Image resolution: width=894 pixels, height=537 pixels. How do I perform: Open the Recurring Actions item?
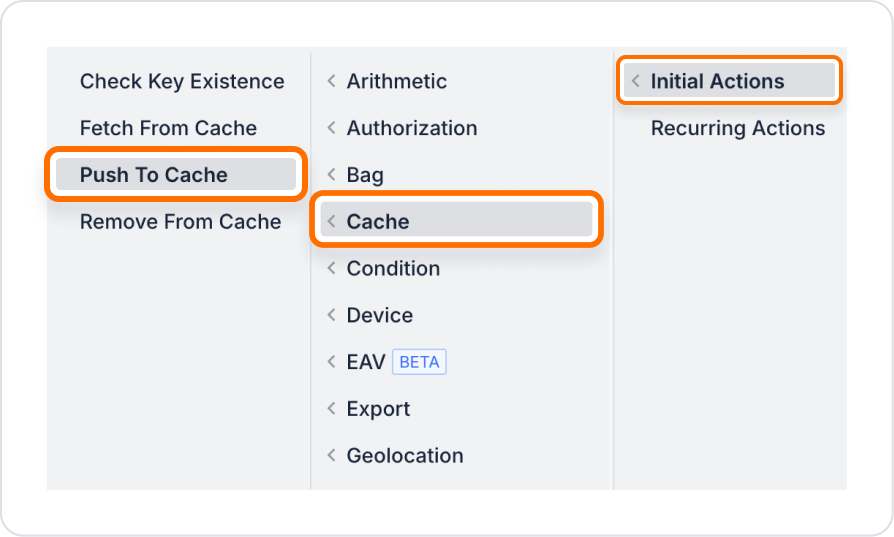point(738,128)
